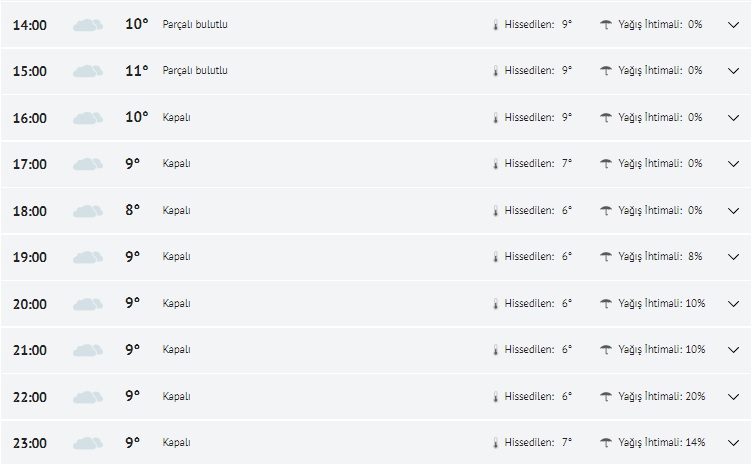
Task: Click the cloud icon for 14:00
Action: click(x=88, y=25)
